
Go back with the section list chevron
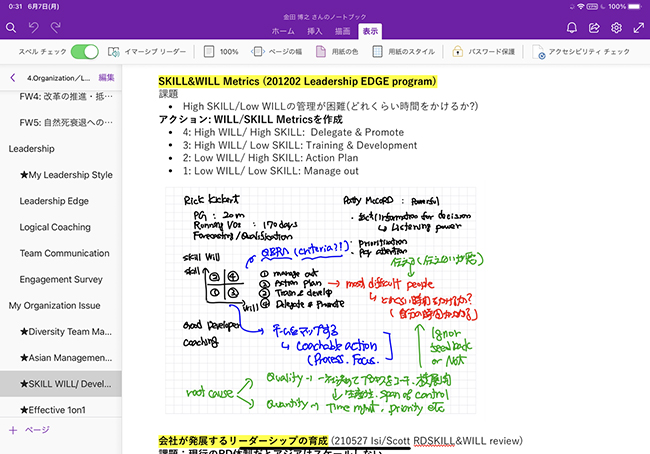point(12,77)
